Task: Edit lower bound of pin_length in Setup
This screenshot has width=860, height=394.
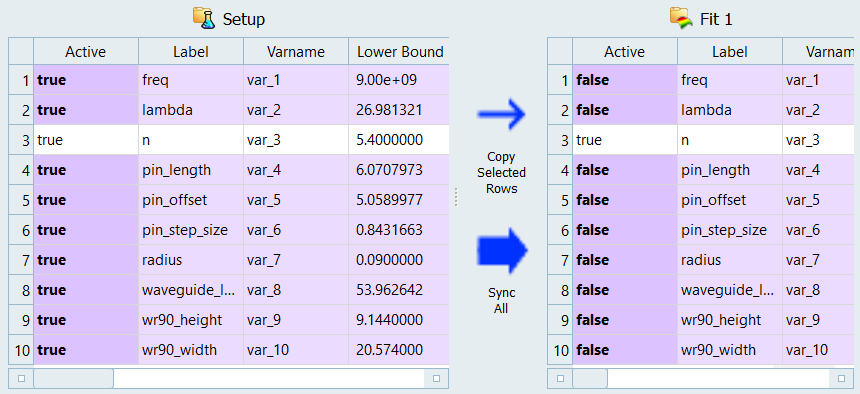Action: (x=399, y=170)
